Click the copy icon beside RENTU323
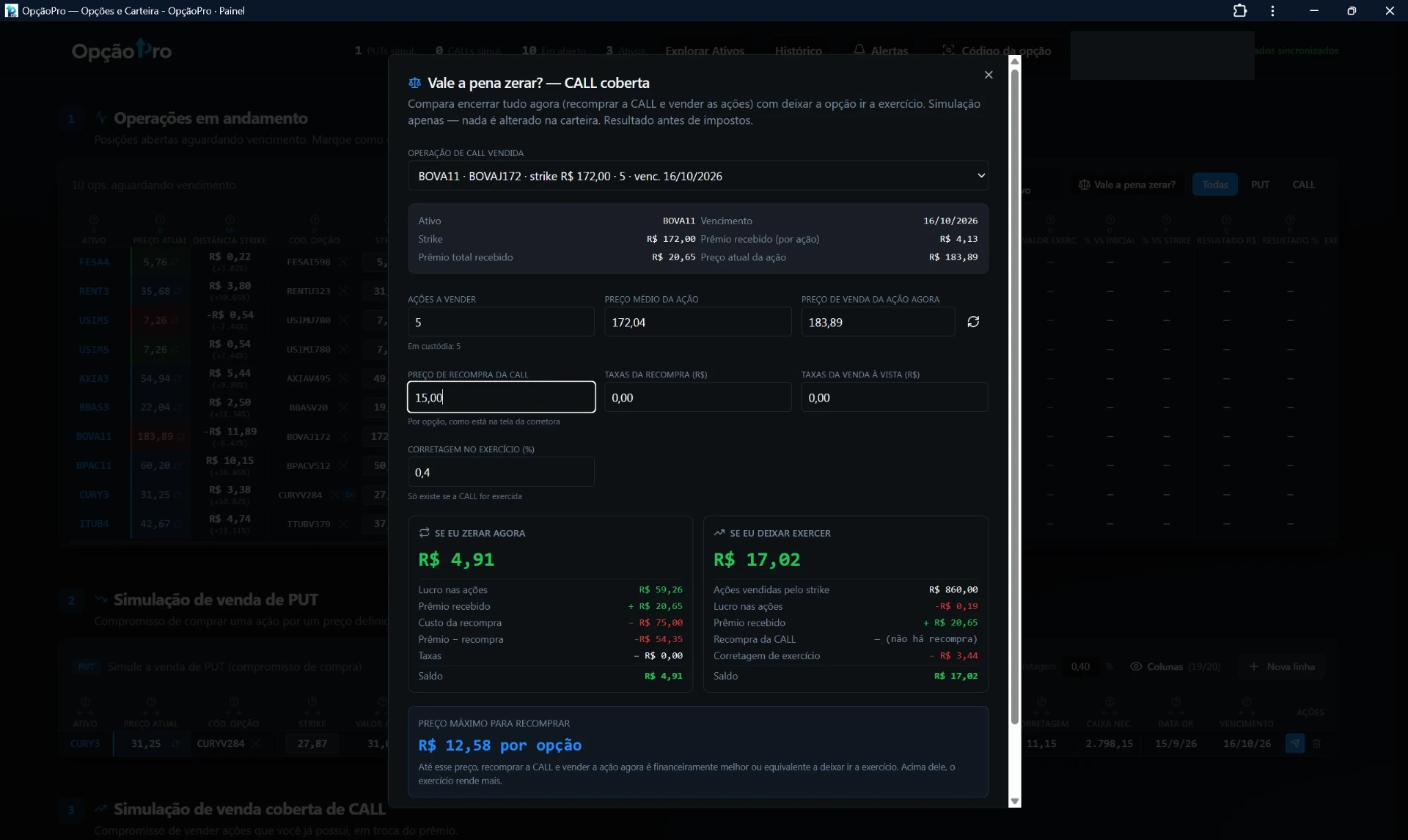1408x840 pixels. [x=343, y=291]
